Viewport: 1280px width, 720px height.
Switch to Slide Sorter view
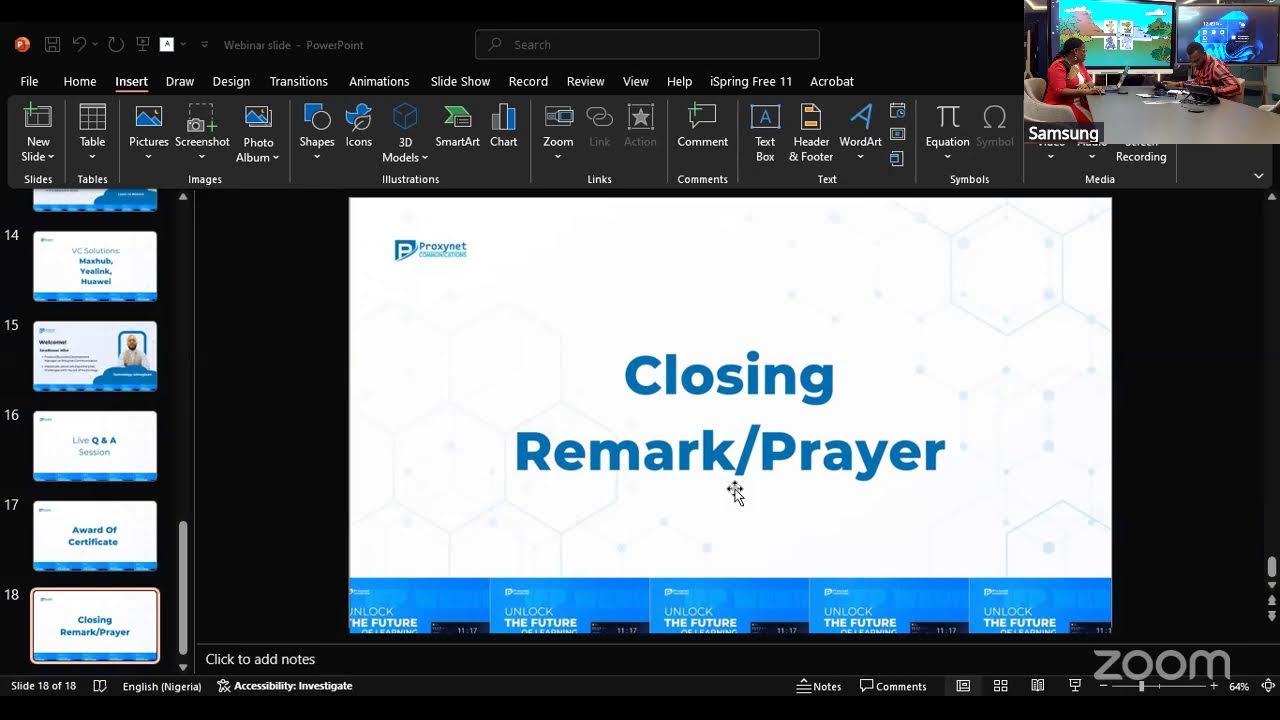coord(1000,686)
